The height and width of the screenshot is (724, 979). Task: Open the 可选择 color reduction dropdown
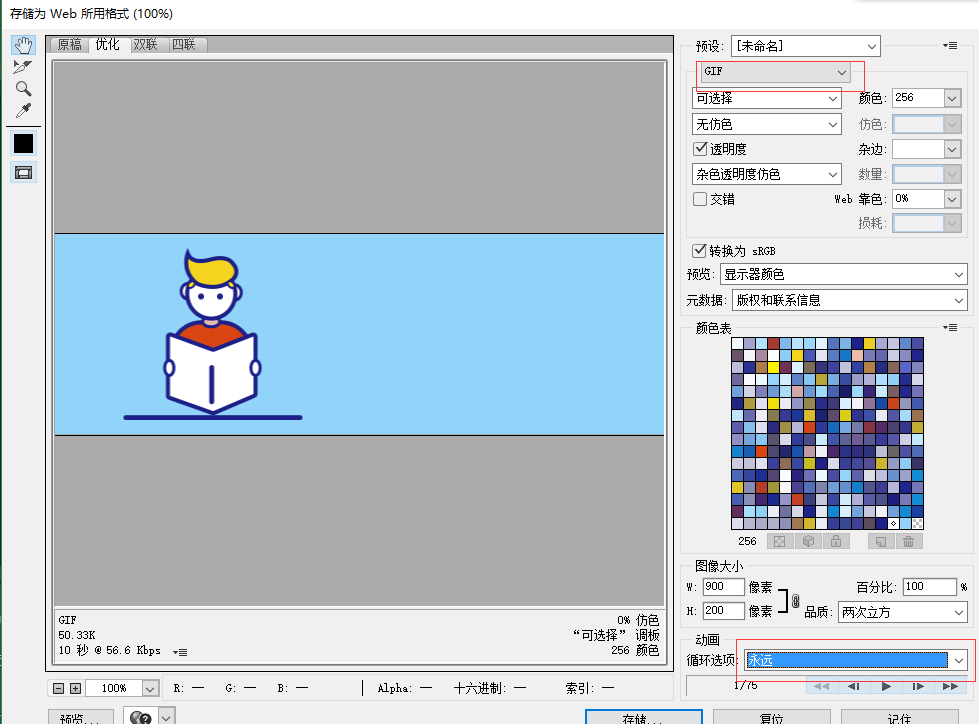coord(767,99)
